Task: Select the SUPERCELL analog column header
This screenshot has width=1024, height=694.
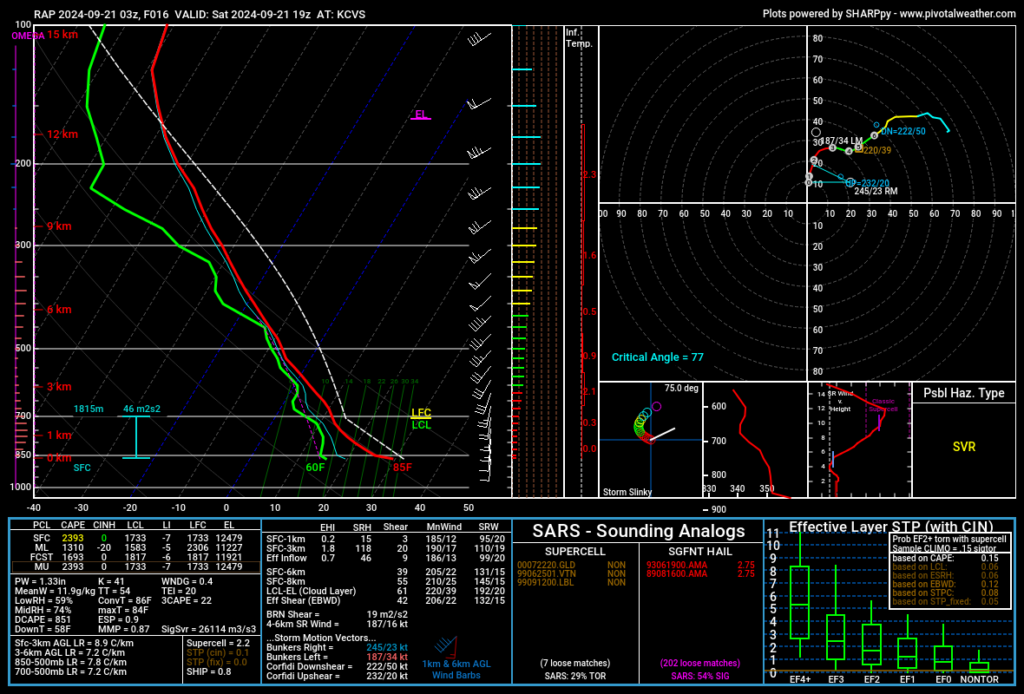Action: (572, 551)
